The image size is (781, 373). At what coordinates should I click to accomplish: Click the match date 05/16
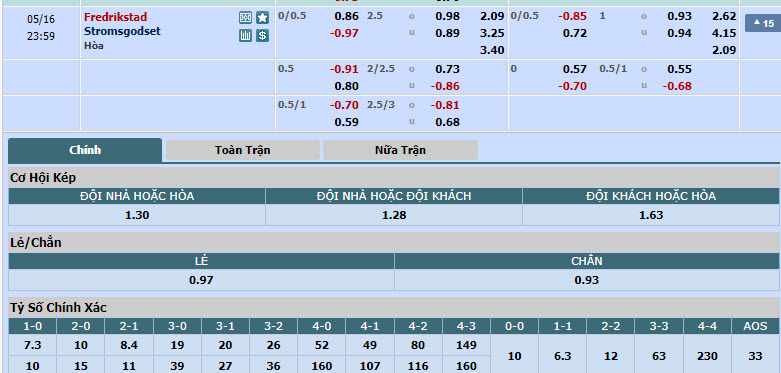41,19
